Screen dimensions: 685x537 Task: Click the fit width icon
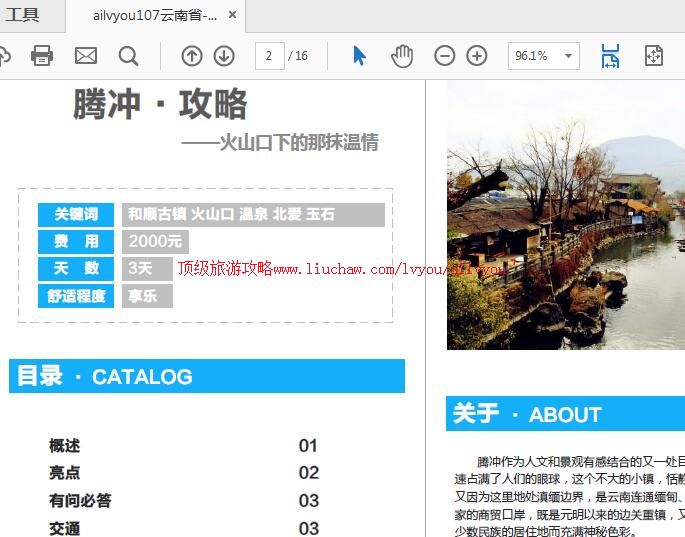coord(610,56)
